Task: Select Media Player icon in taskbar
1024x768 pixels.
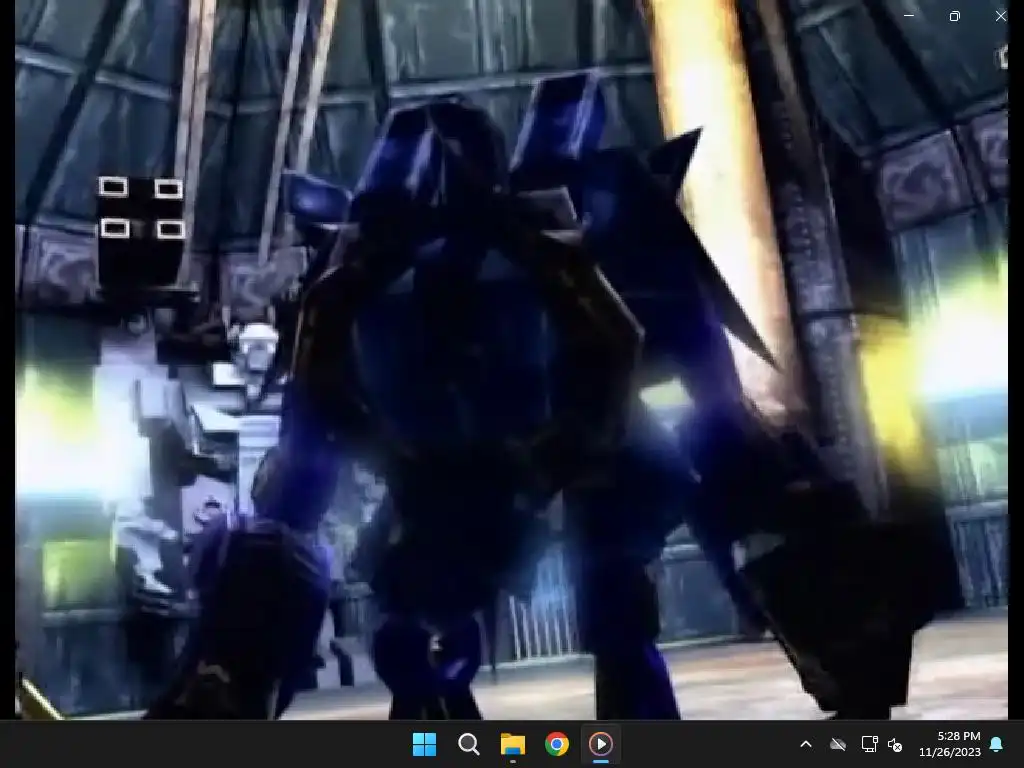Action: pyautogui.click(x=601, y=744)
